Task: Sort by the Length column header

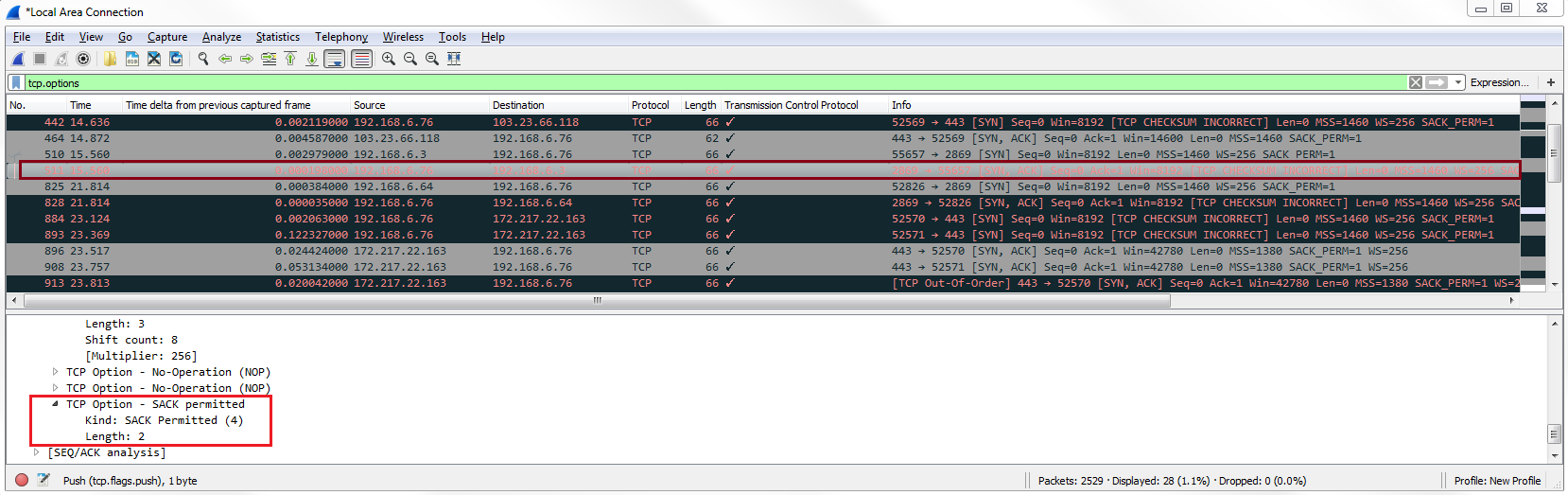Action: (x=701, y=105)
